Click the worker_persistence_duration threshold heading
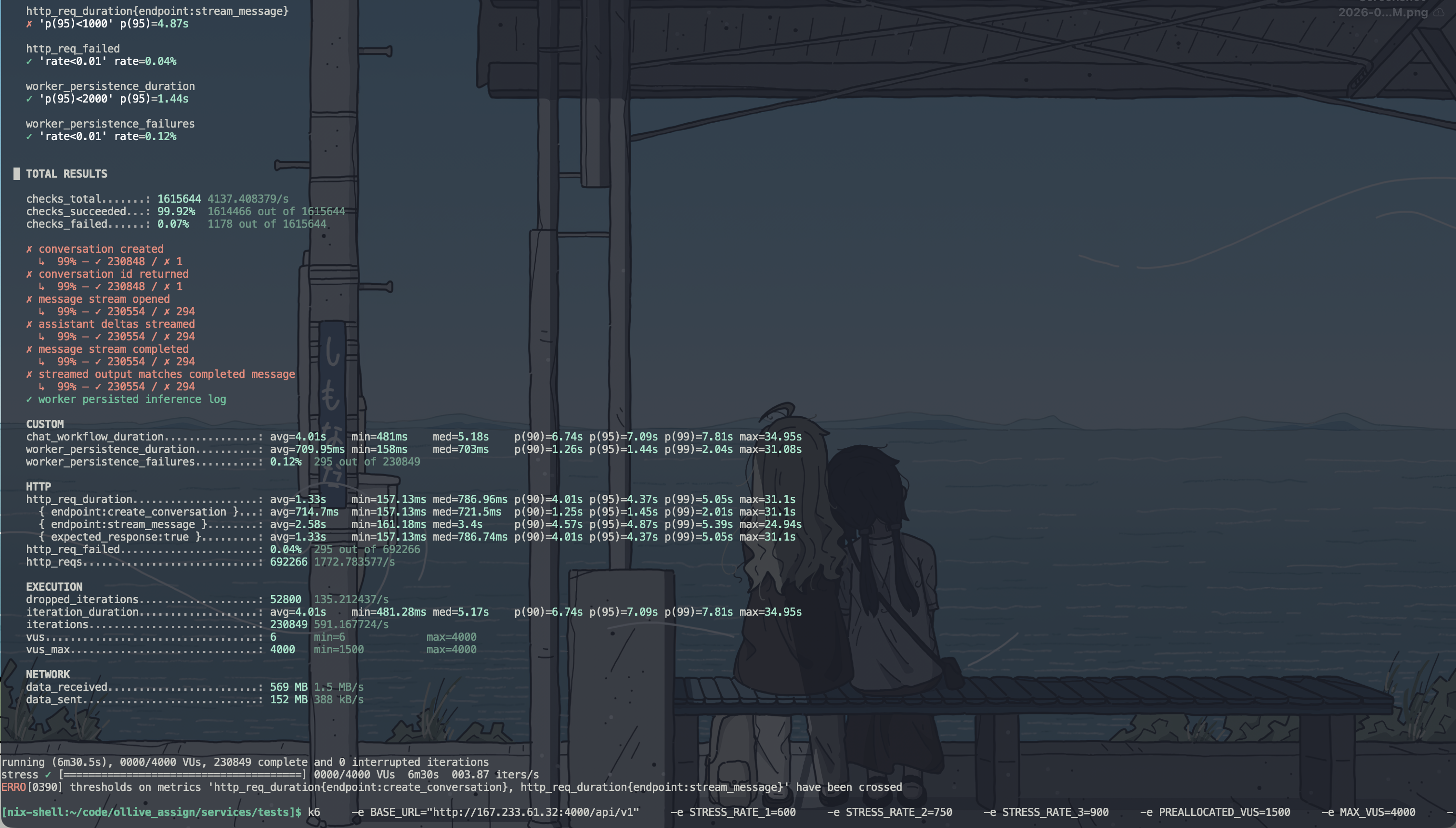The image size is (1456, 828). [x=110, y=87]
